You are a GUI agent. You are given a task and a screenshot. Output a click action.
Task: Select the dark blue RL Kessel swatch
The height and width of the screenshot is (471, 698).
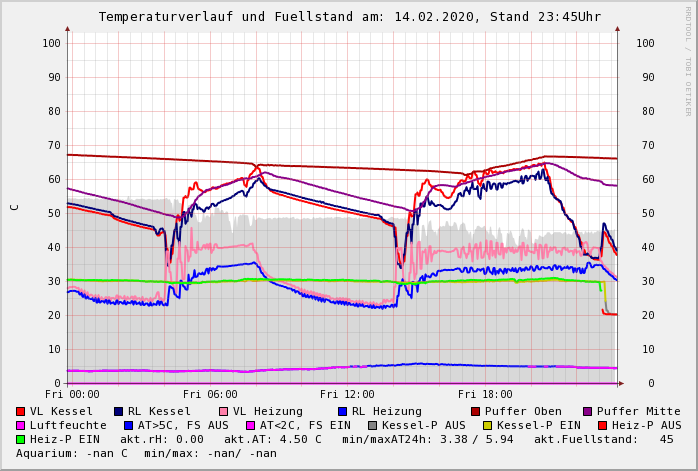pos(118,411)
